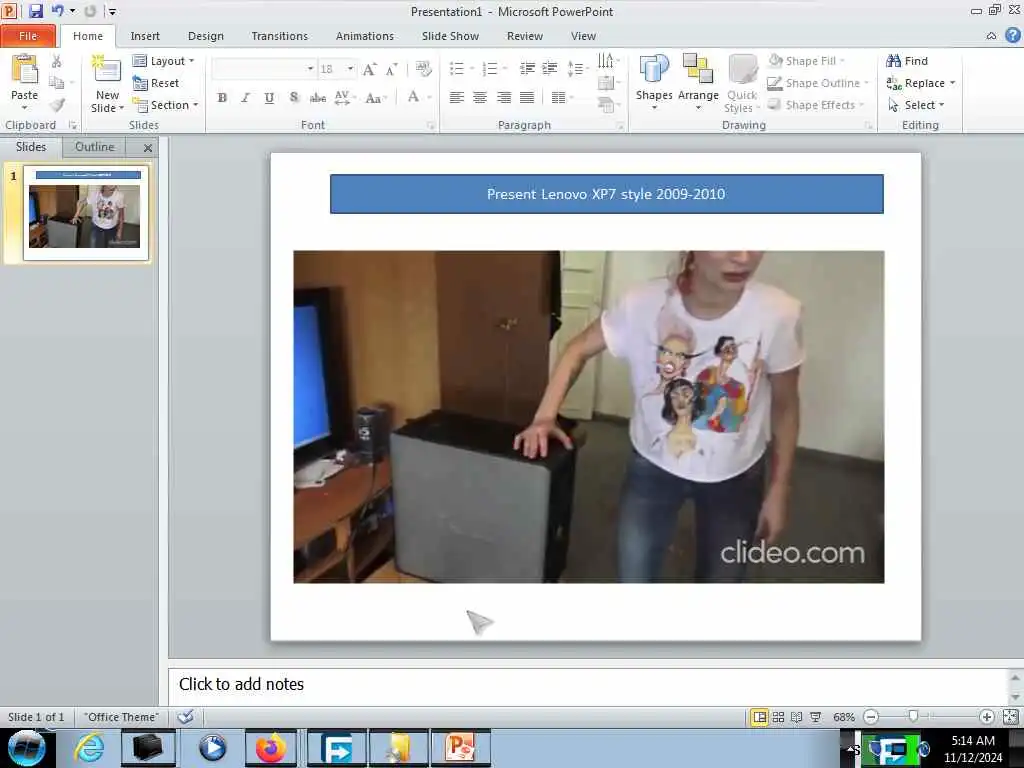This screenshot has height=768, width=1024.
Task: Click the Find binoculars icon
Action: [x=893, y=61]
